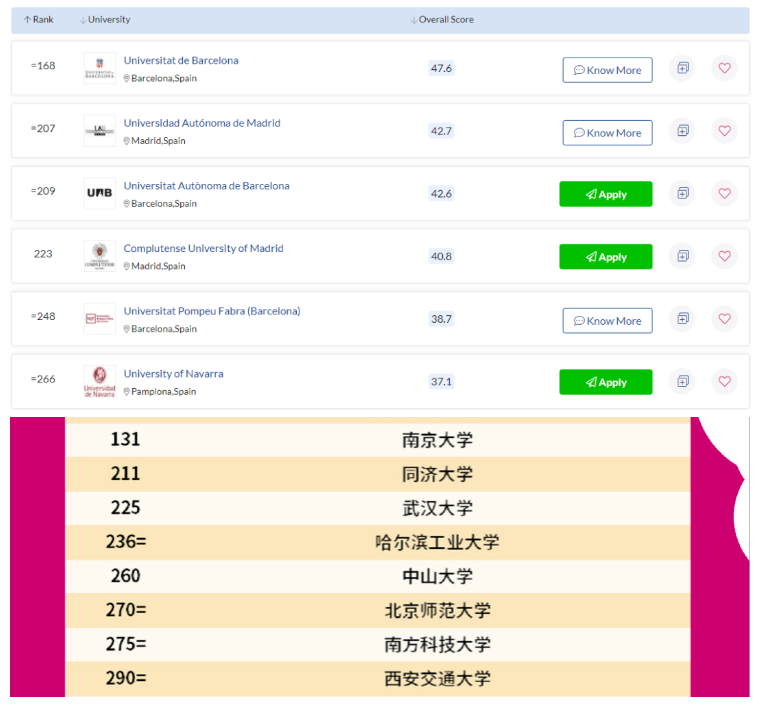This screenshot has width=766, height=712.
Task: Open Universitat de Barcelona logo thumbnail
Action: 100,68
